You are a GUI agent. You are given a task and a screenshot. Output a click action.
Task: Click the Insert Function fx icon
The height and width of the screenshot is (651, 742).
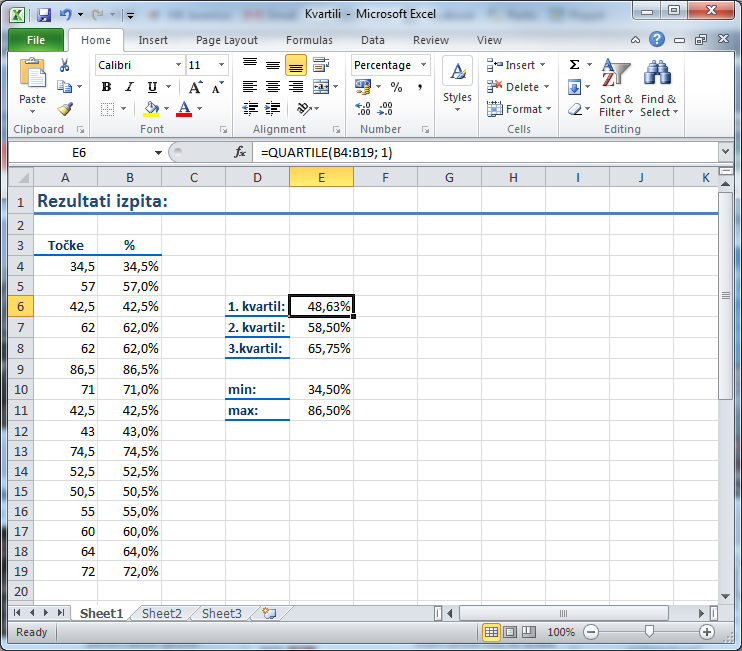[x=240, y=153]
